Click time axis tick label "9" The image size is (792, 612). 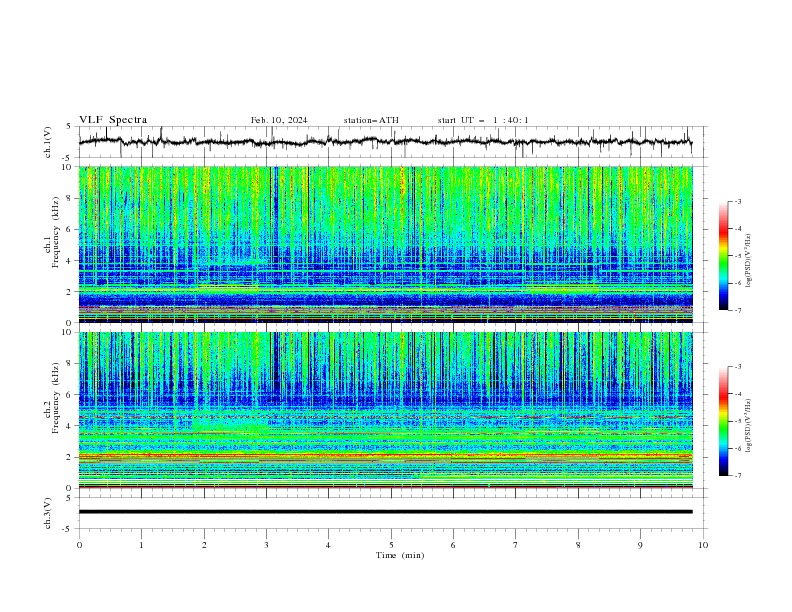(640, 545)
